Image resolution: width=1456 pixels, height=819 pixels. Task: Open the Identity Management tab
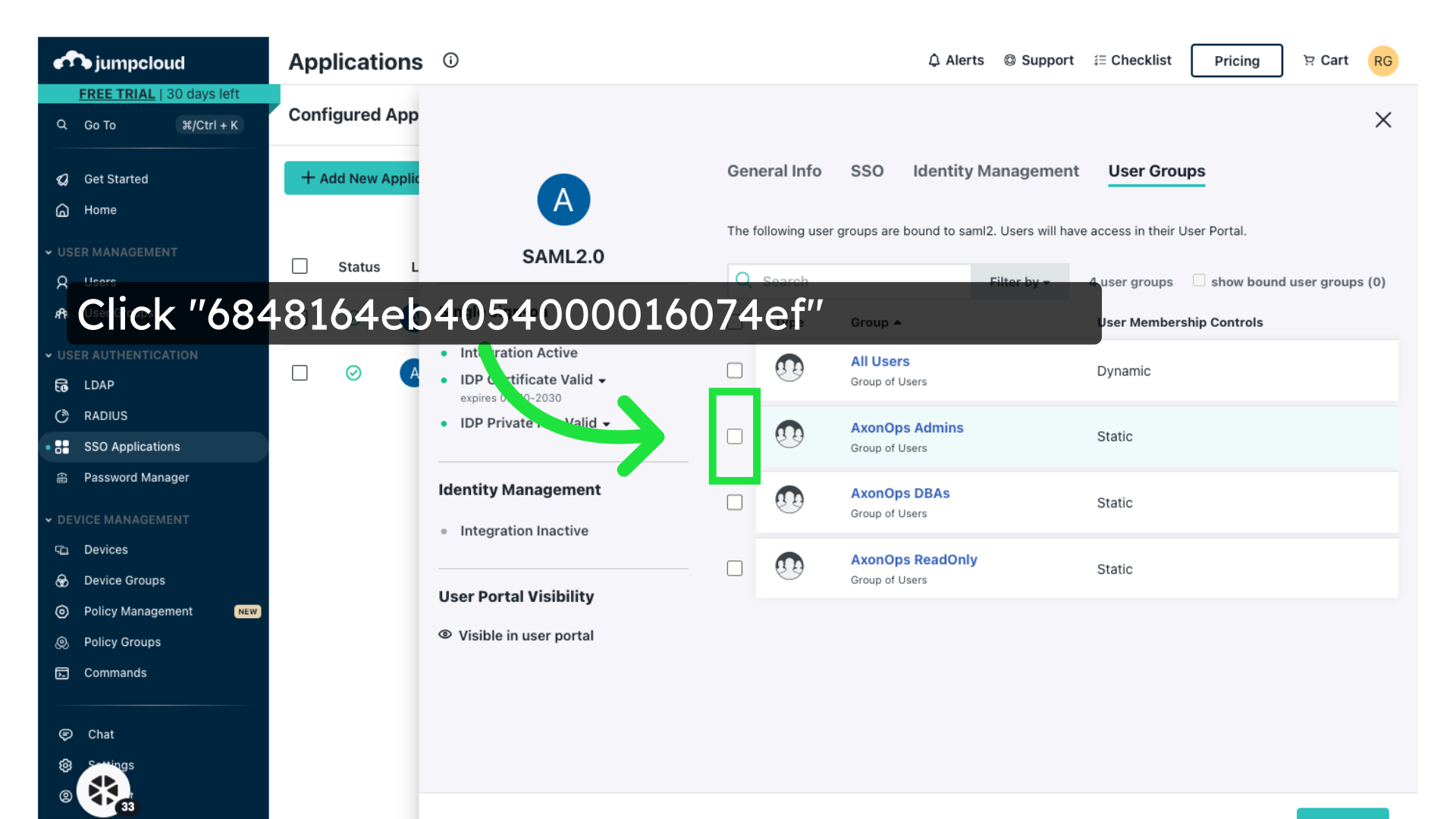tap(995, 171)
